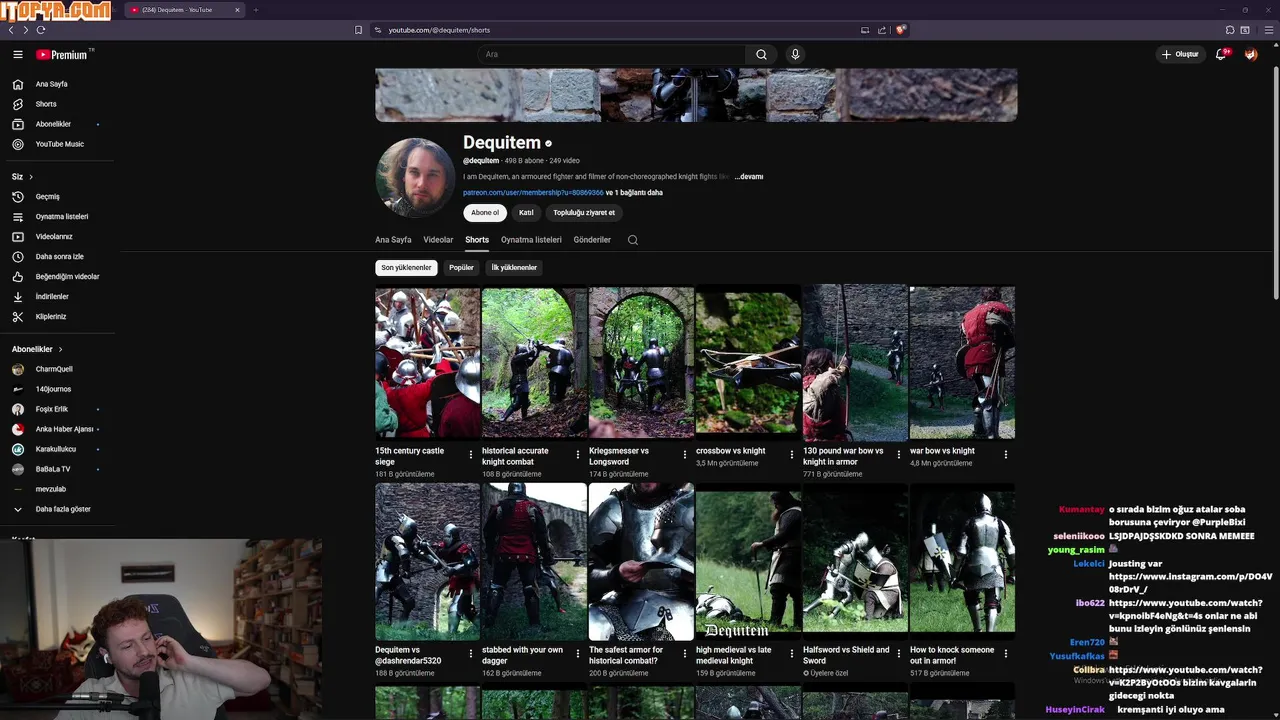Switch to channel Ana Sayfa tab
This screenshot has height=720, width=1280.
point(393,240)
